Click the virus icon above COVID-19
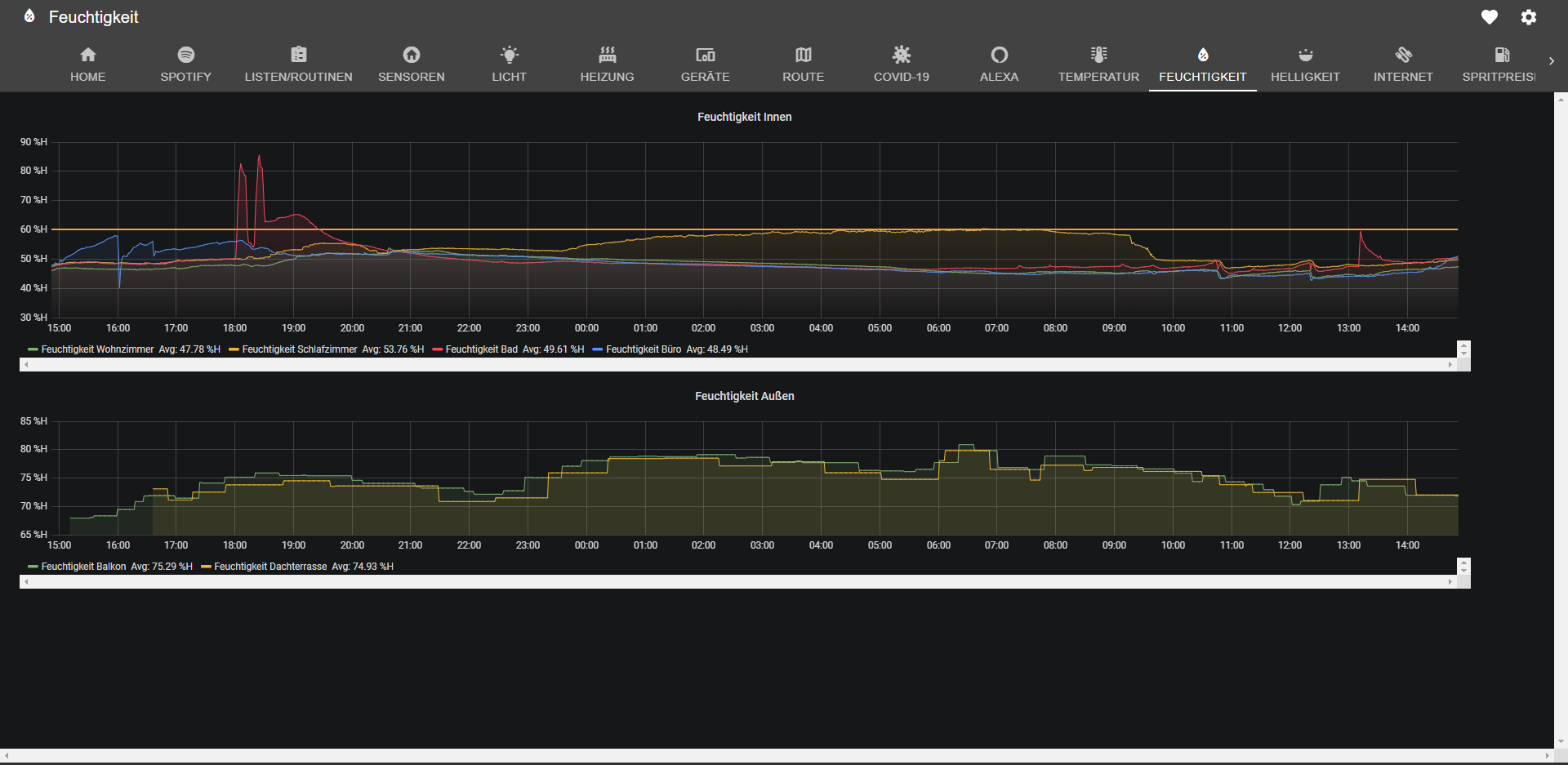The image size is (1568, 765). click(902, 55)
